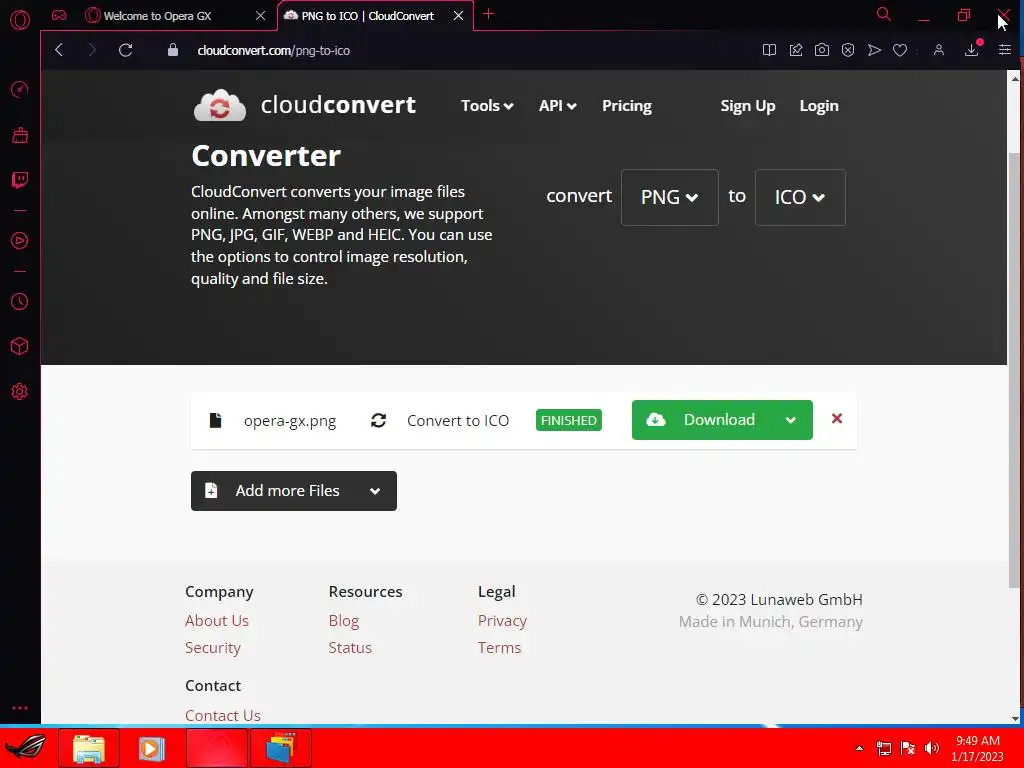Expand Add more Files arrow

tap(375, 491)
